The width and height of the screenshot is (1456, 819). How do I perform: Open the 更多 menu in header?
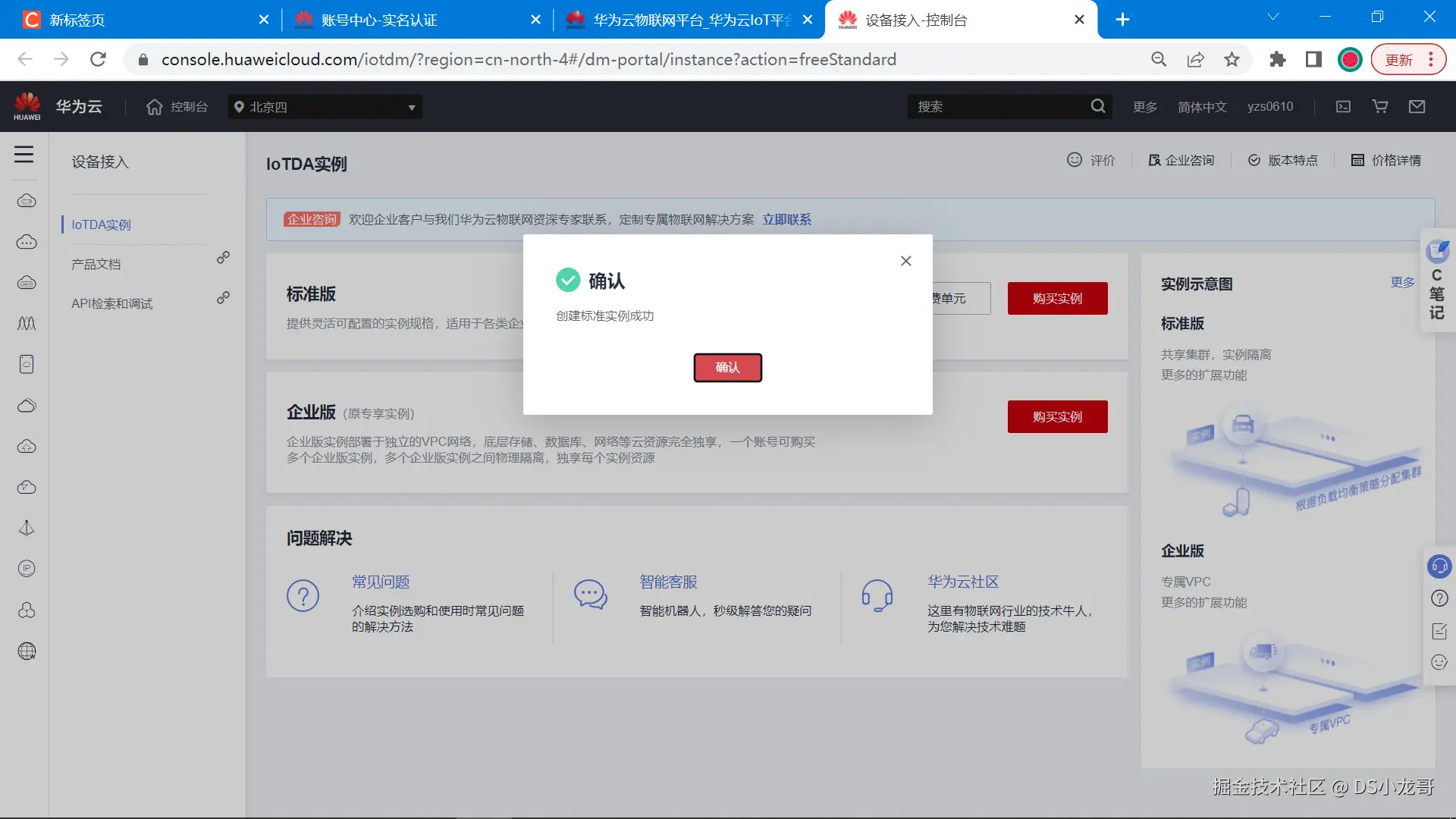[x=1144, y=107]
